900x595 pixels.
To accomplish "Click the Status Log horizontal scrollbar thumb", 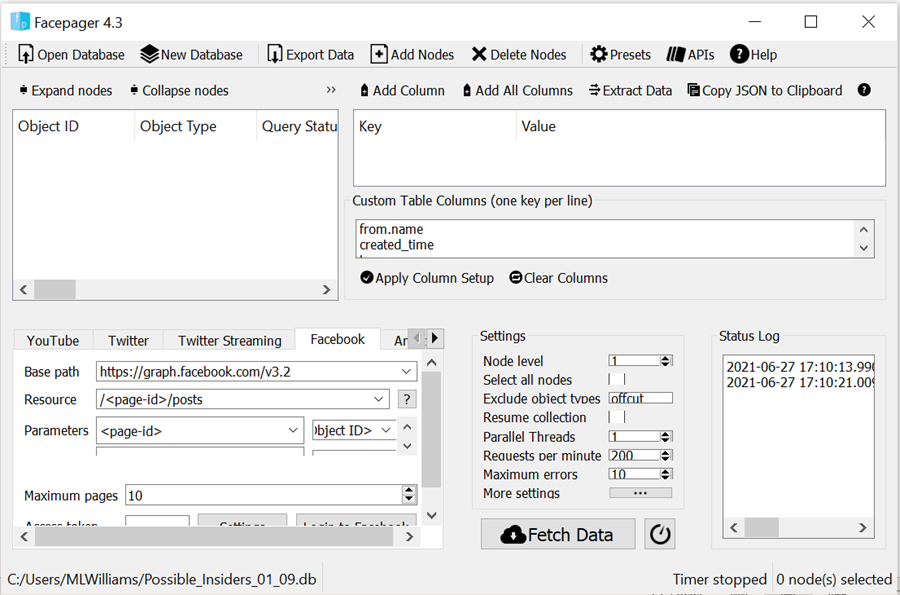I will (761, 527).
